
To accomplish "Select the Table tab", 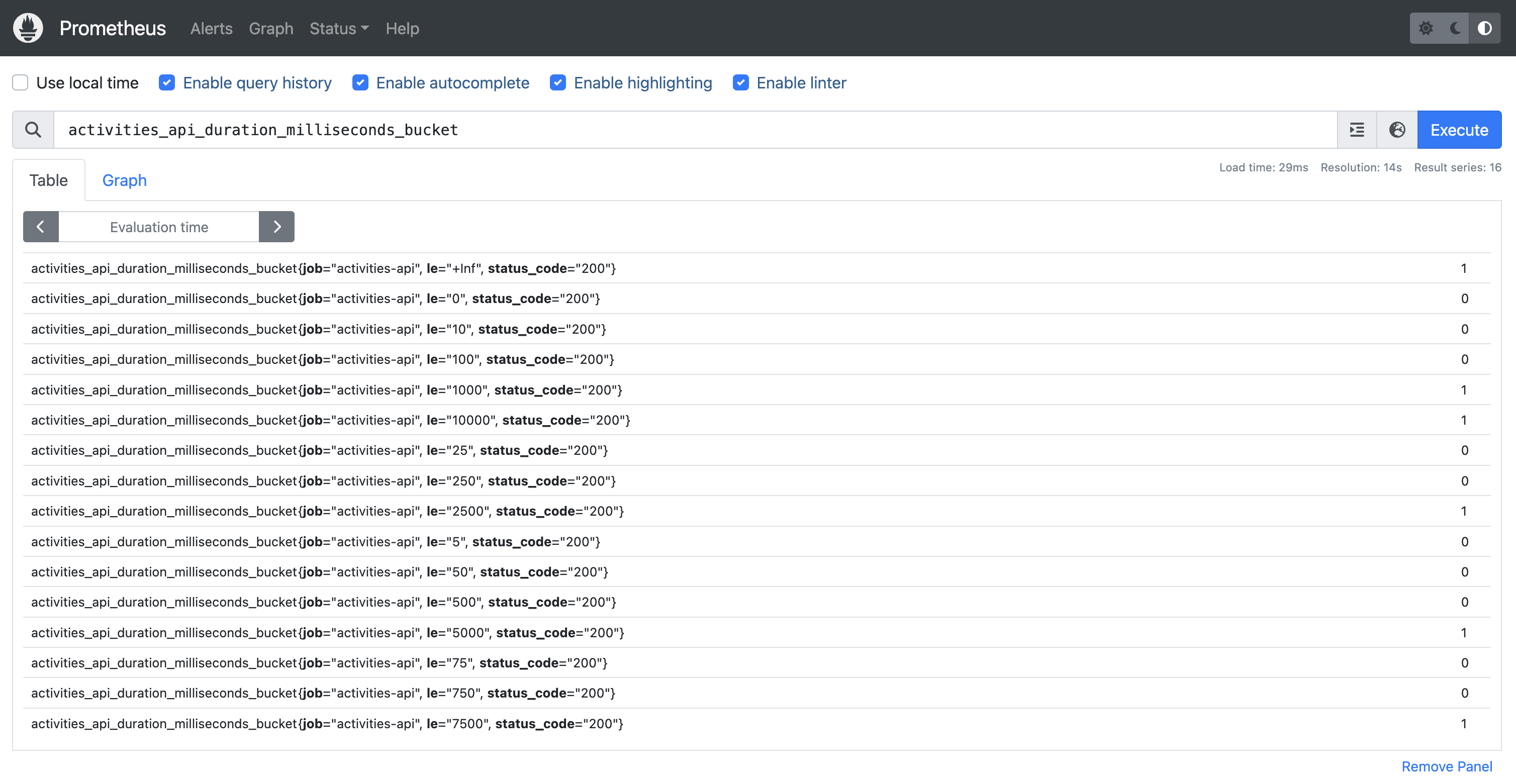I will pos(48,180).
